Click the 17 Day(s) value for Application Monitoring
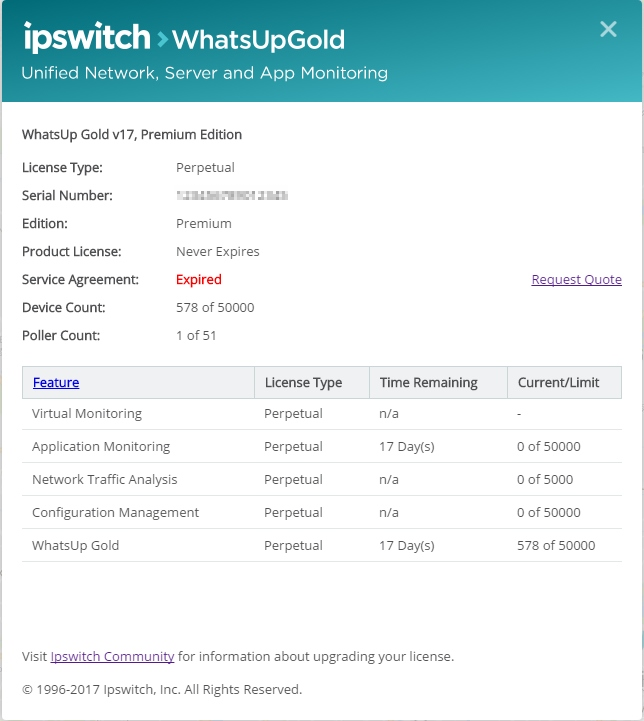 [407, 447]
